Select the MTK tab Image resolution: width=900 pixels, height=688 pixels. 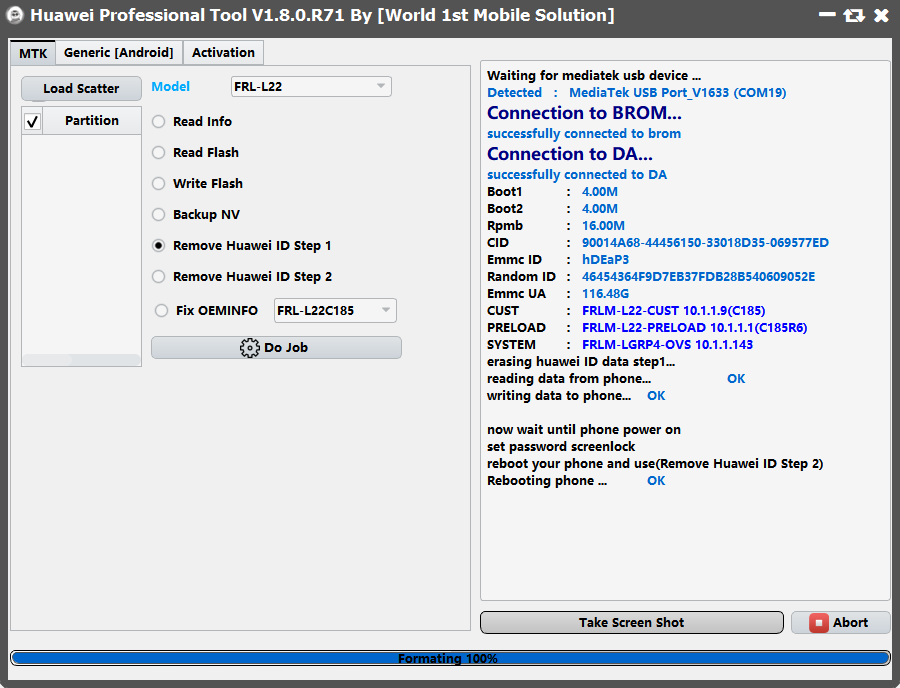click(x=32, y=52)
